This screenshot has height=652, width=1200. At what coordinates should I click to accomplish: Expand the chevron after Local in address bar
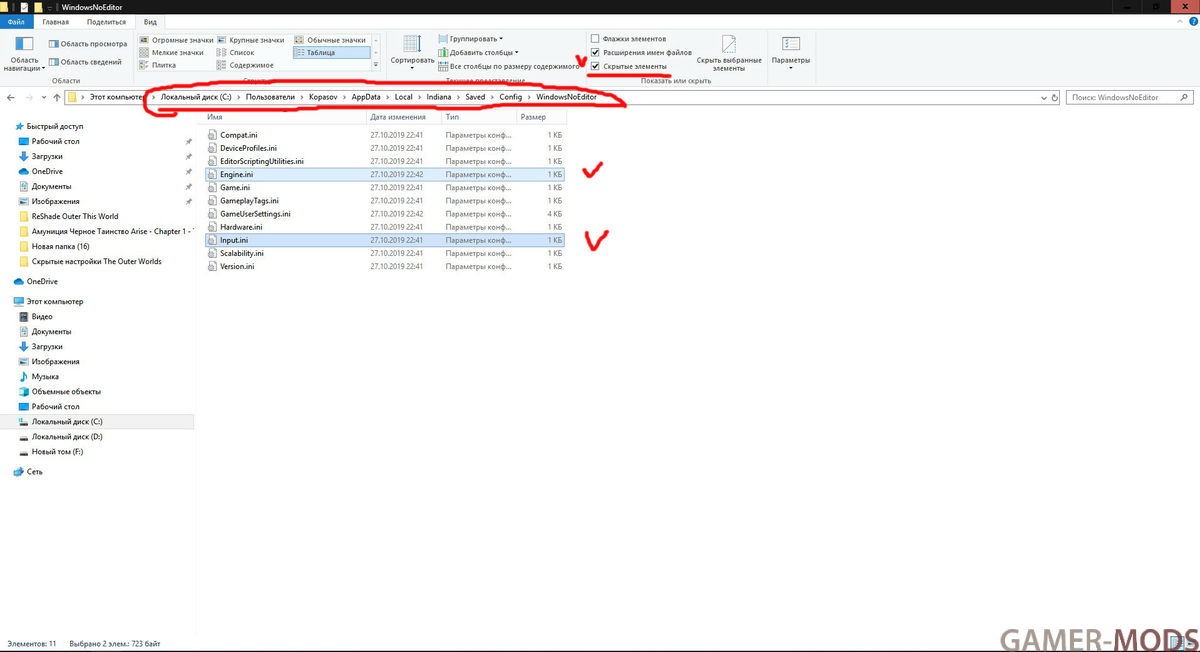(x=418, y=97)
